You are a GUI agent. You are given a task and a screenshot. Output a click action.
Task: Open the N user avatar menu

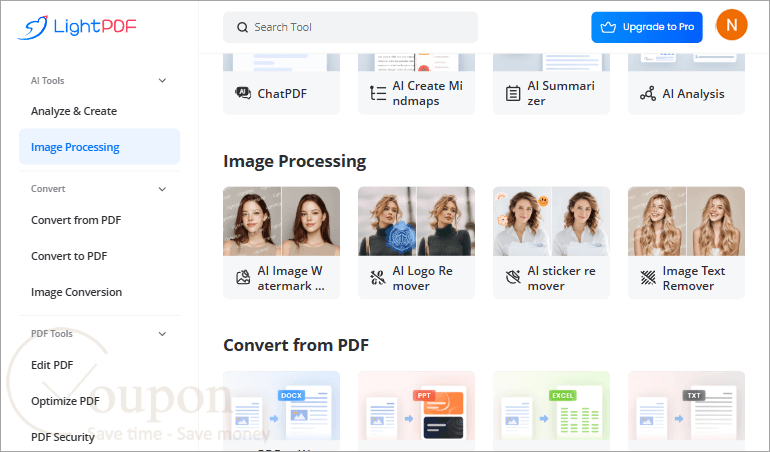pyautogui.click(x=731, y=25)
